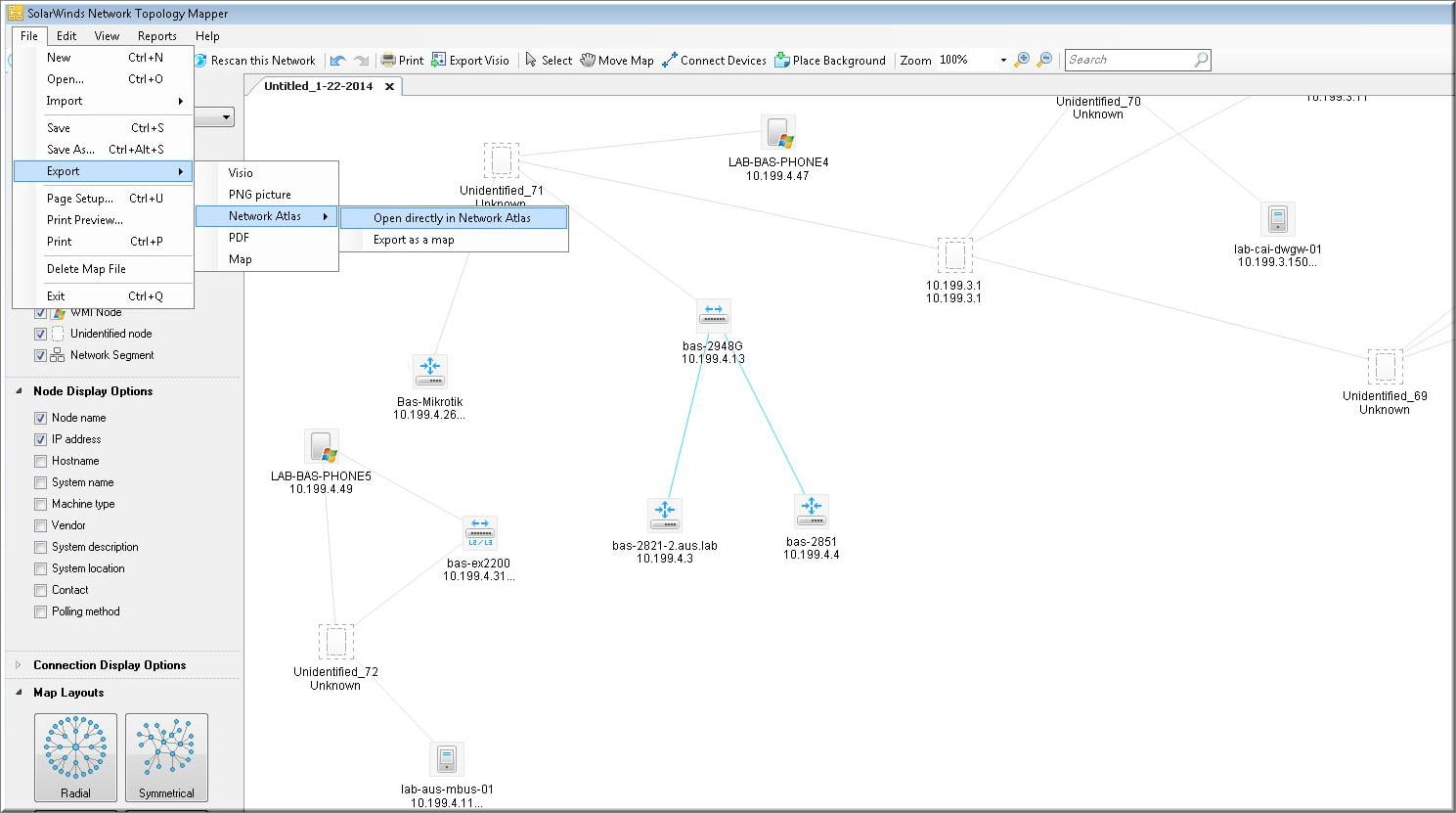1456x813 pixels.
Task: Open the Zoom percentage dropdown
Action: pyautogui.click(x=1003, y=60)
